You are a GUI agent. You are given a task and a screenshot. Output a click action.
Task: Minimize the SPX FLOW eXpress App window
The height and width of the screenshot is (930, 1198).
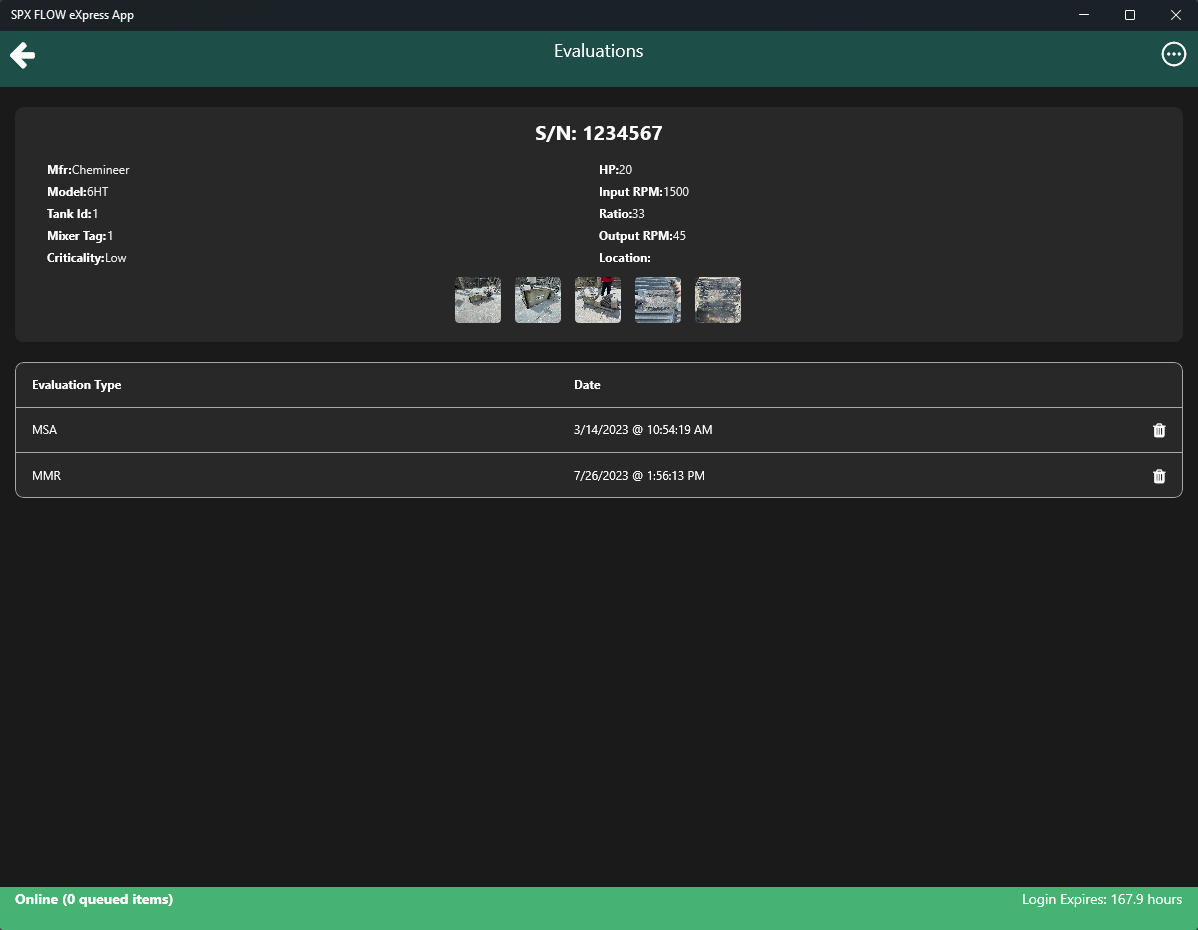[x=1083, y=15]
